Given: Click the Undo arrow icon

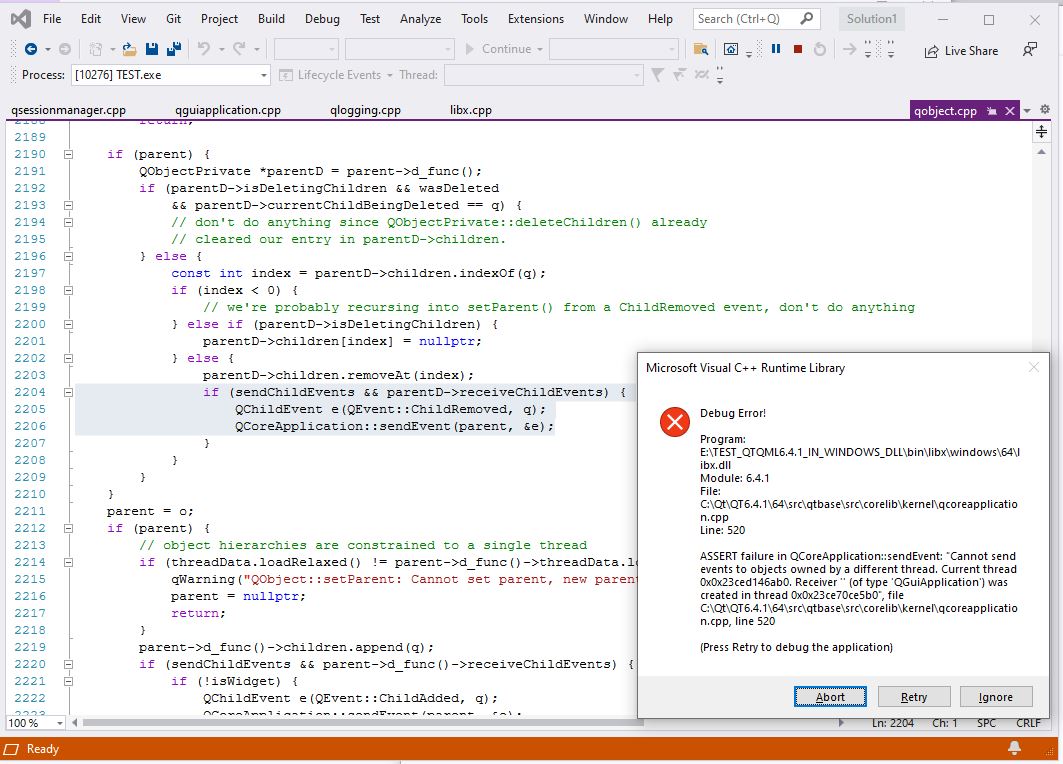Looking at the screenshot, I should [204, 48].
